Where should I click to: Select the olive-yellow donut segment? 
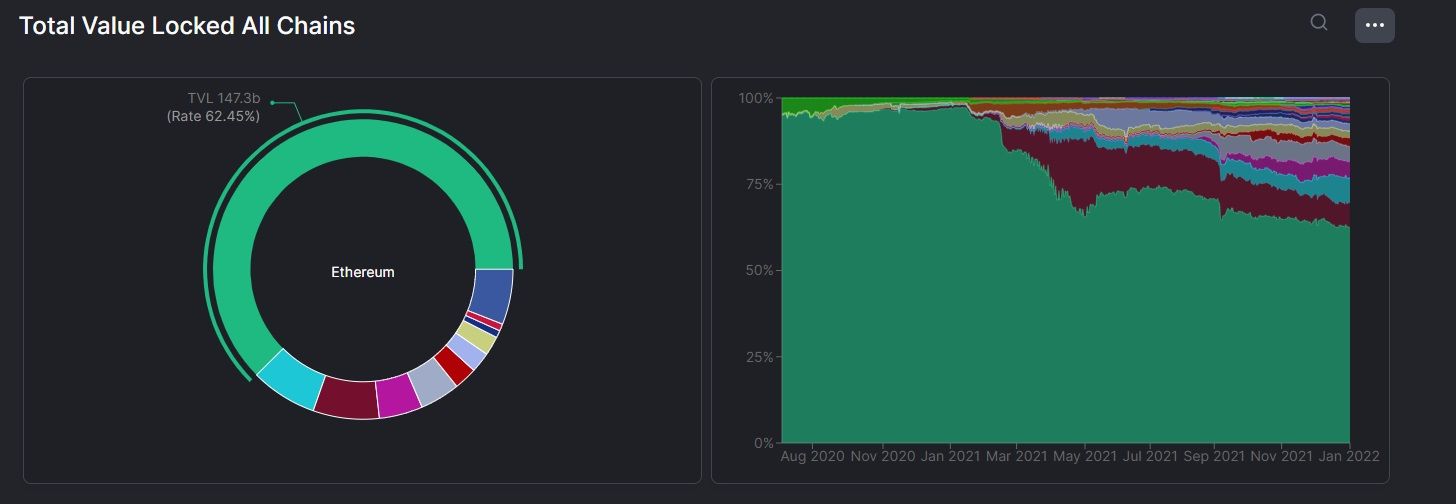point(479,338)
